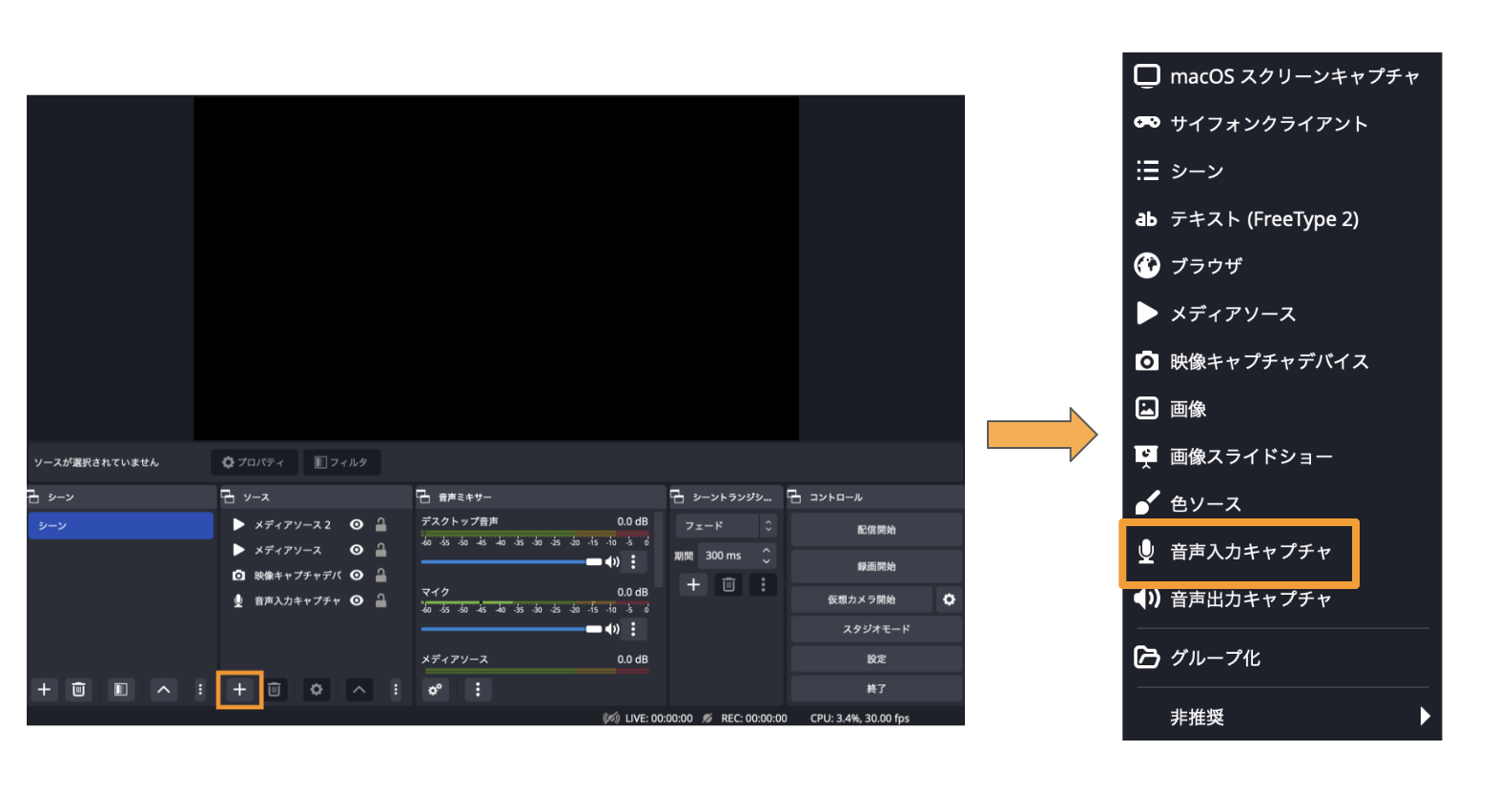The image size is (1497, 812).
Task: Choose macOS スクリーンキャプチャ from the menu
Action: 1281,76
